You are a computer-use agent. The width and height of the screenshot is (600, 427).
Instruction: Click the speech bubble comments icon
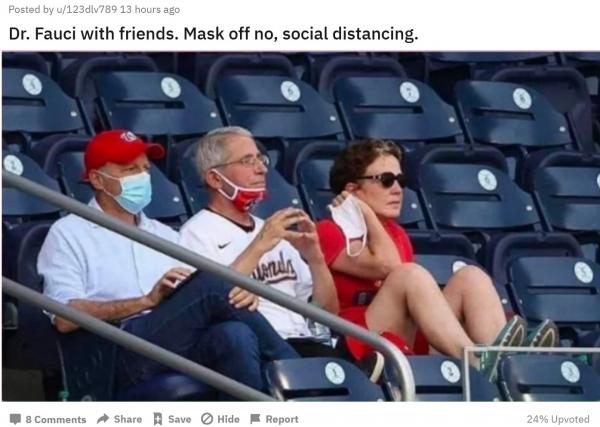pos(15,419)
